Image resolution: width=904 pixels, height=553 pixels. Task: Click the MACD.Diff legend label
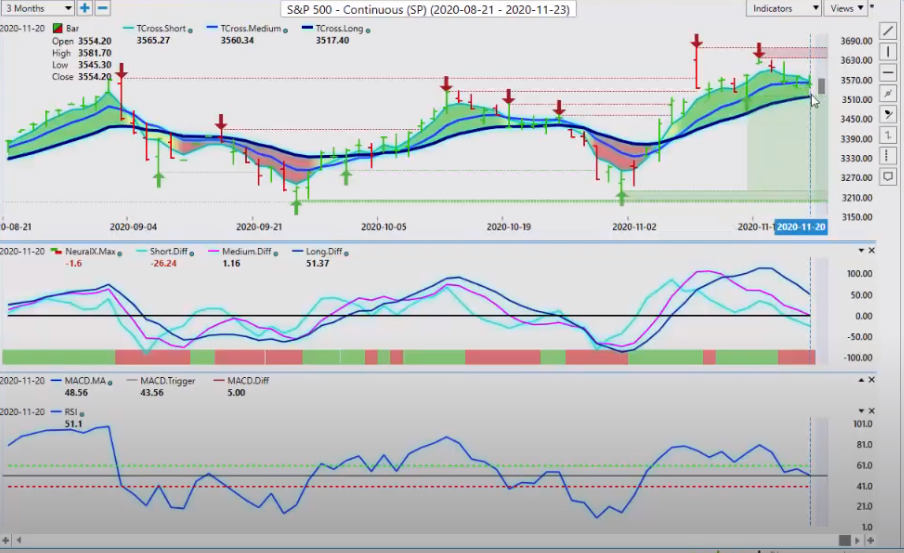[248, 381]
